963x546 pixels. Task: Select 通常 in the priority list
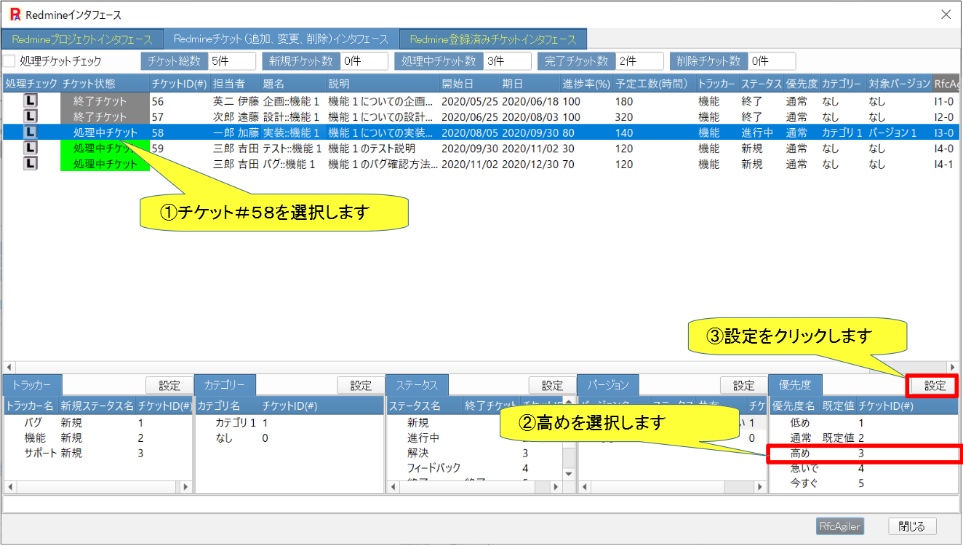click(864, 438)
